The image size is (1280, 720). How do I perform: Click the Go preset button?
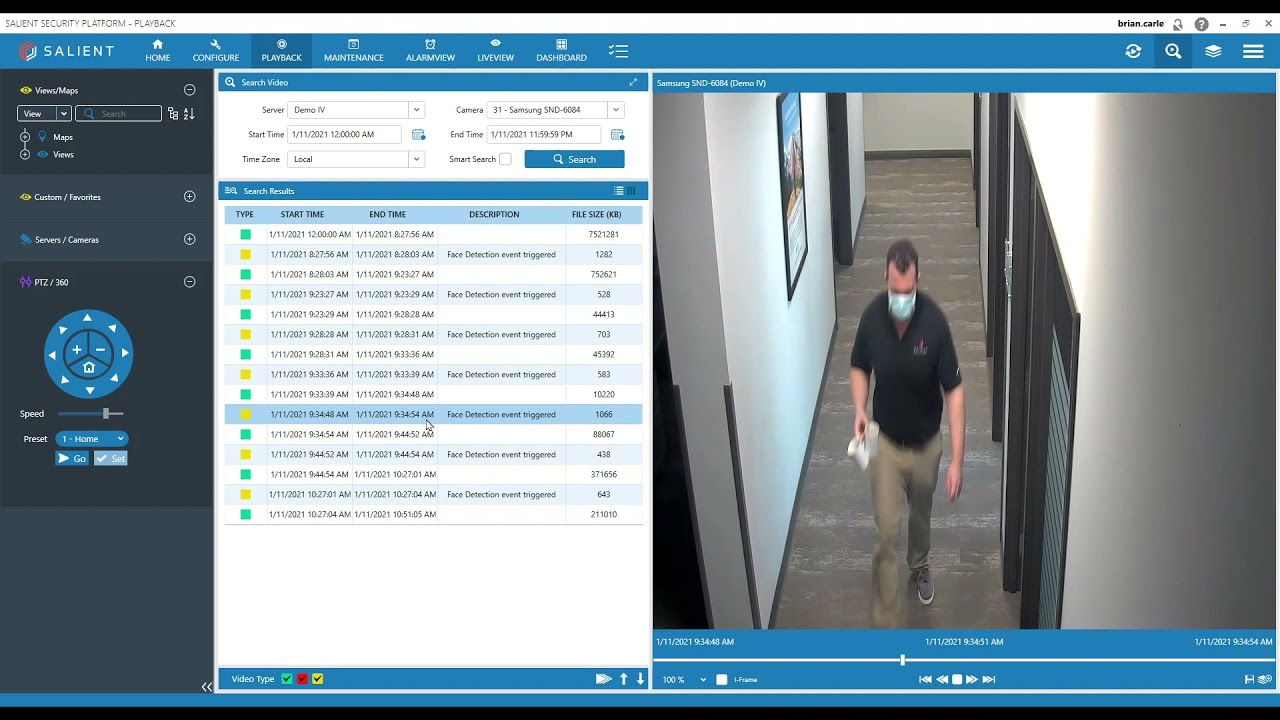pyautogui.click(x=72, y=459)
